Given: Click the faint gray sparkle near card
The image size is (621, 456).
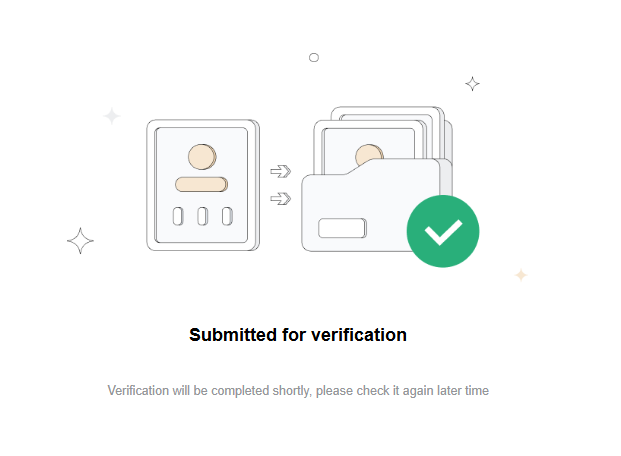Looking at the screenshot, I should point(112,116).
